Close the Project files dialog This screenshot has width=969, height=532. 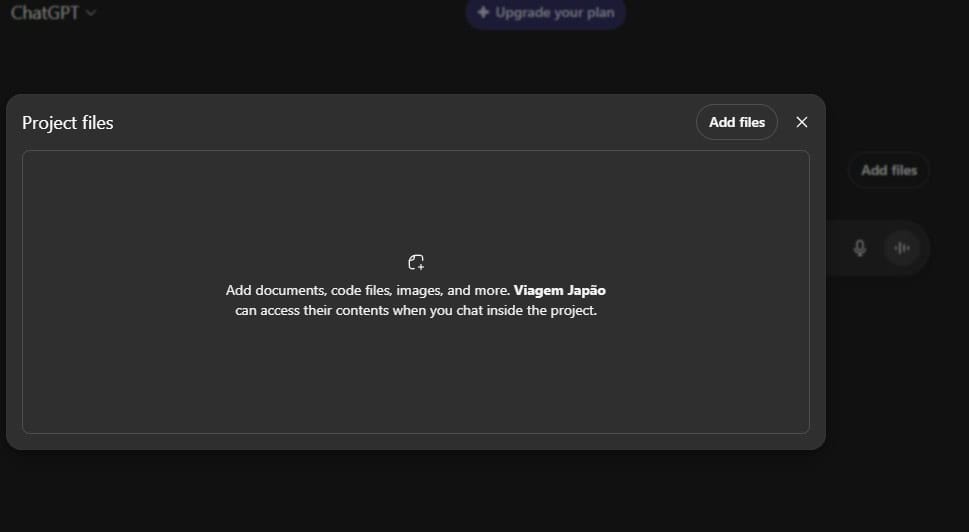(x=802, y=122)
